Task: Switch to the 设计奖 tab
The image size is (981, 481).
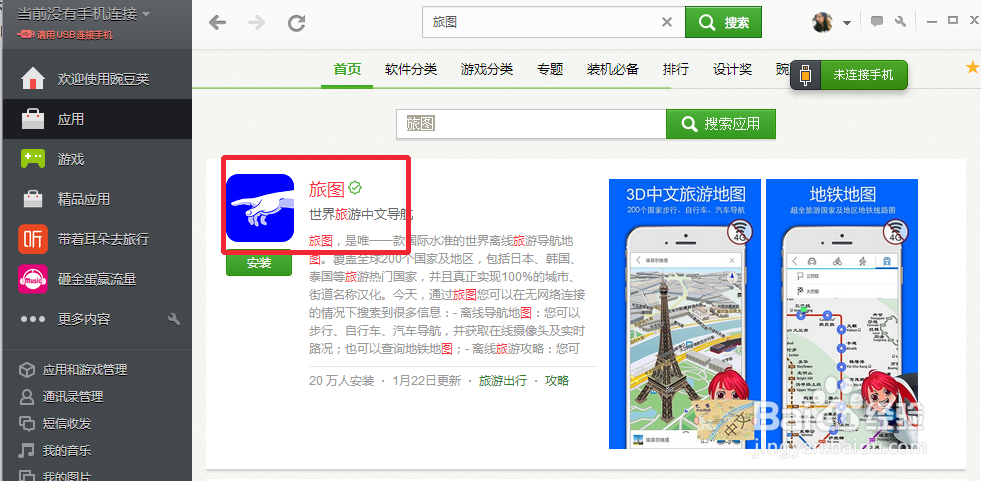Action: tap(732, 69)
